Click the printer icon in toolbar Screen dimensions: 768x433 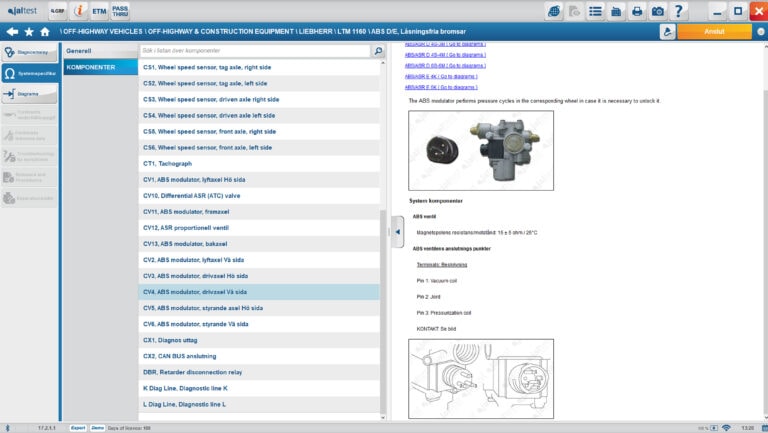pyautogui.click(x=637, y=11)
